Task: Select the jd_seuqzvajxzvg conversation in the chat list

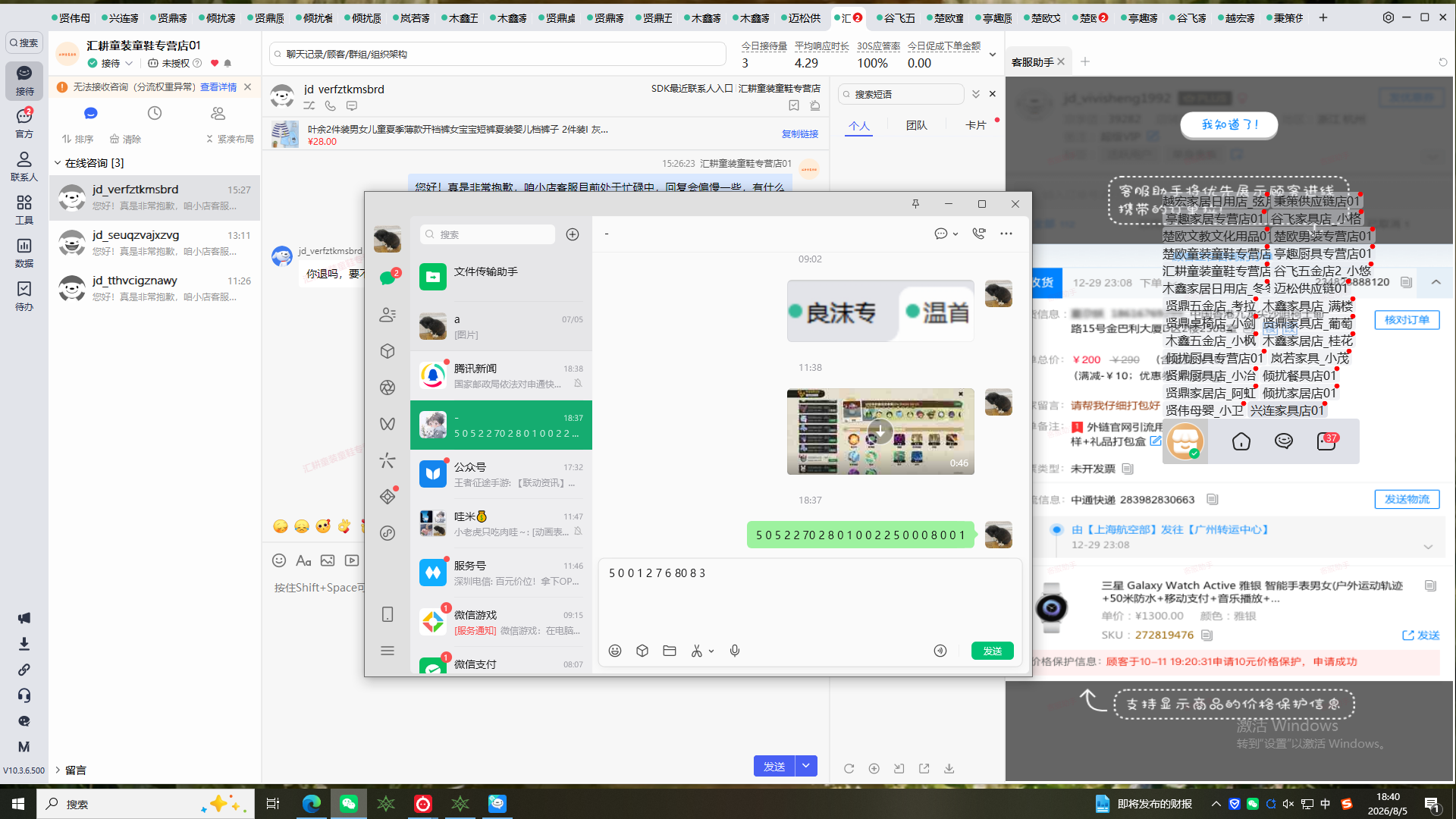Action: click(155, 243)
